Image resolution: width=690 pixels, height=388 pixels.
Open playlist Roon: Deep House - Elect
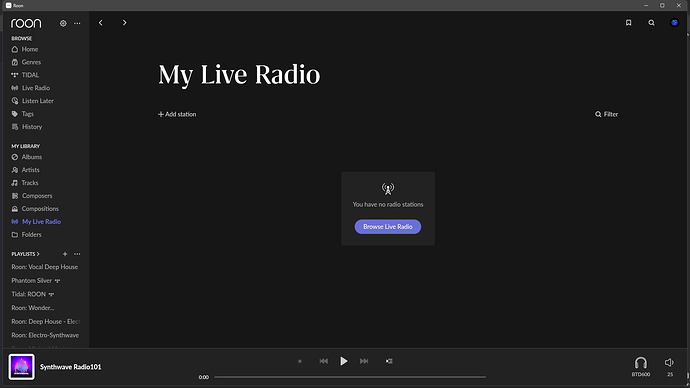coord(46,321)
